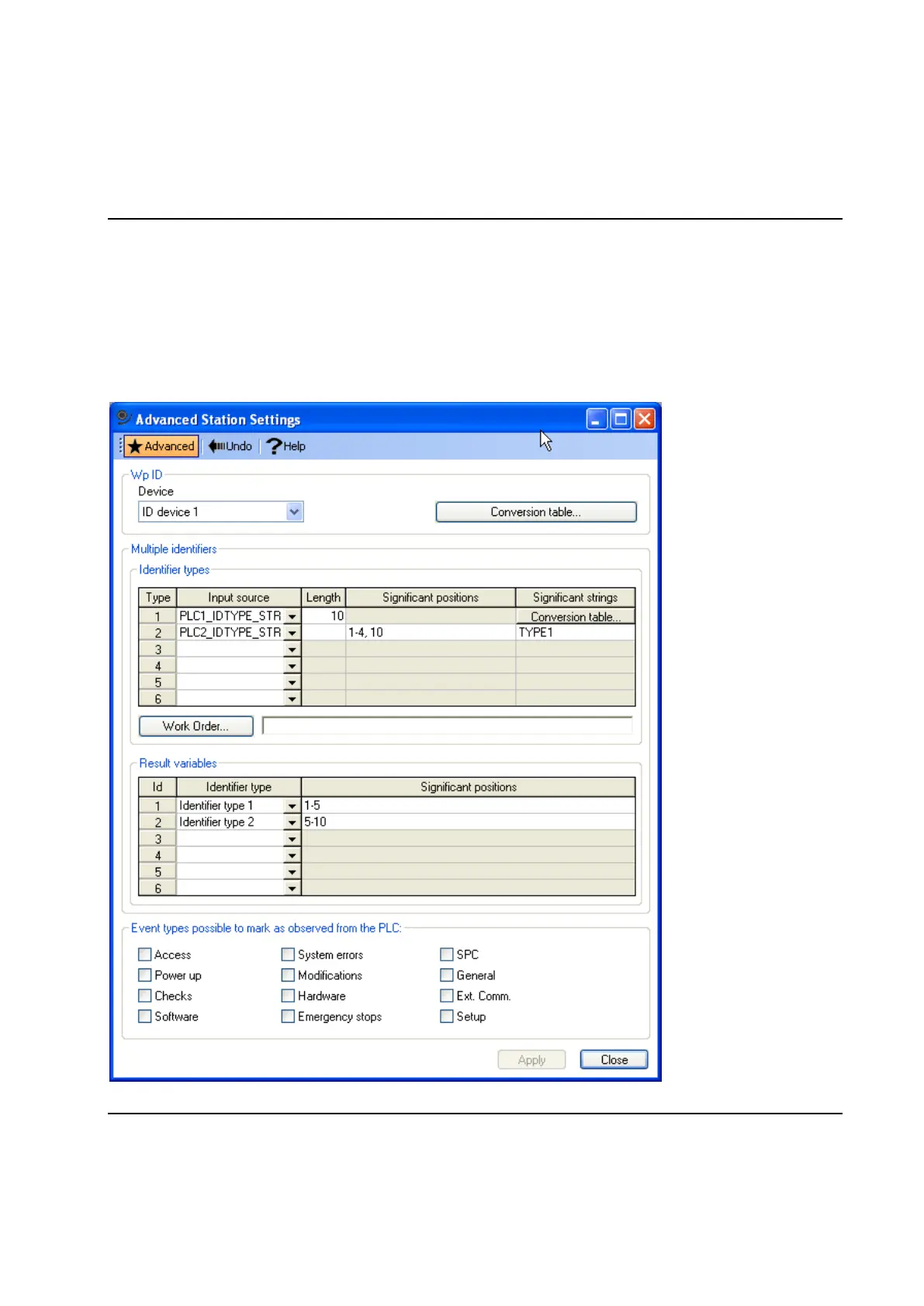Click the Identifier type column header in Result variables
This screenshot has width=924, height=1306.
click(239, 787)
